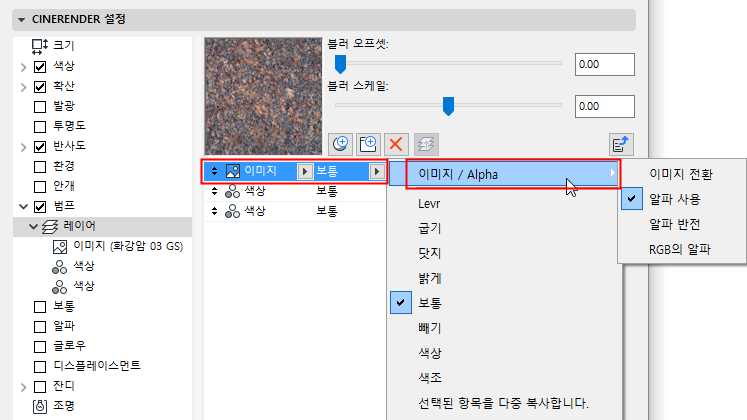Image resolution: width=747 pixels, height=420 pixels.
Task: Collapse the 레이어 tree node
Action: tap(33, 227)
